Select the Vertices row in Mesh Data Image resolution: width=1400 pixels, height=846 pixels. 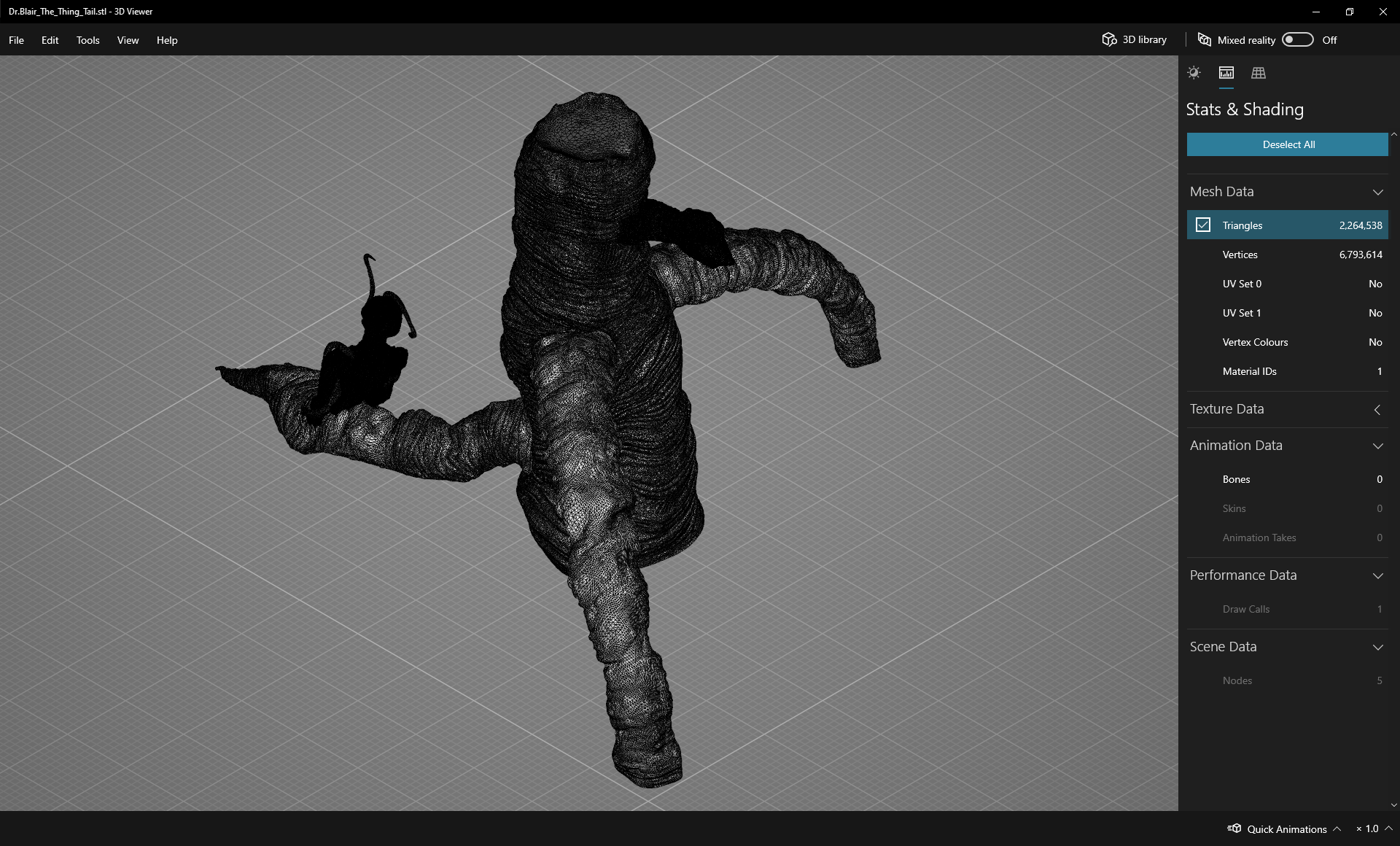point(1287,255)
